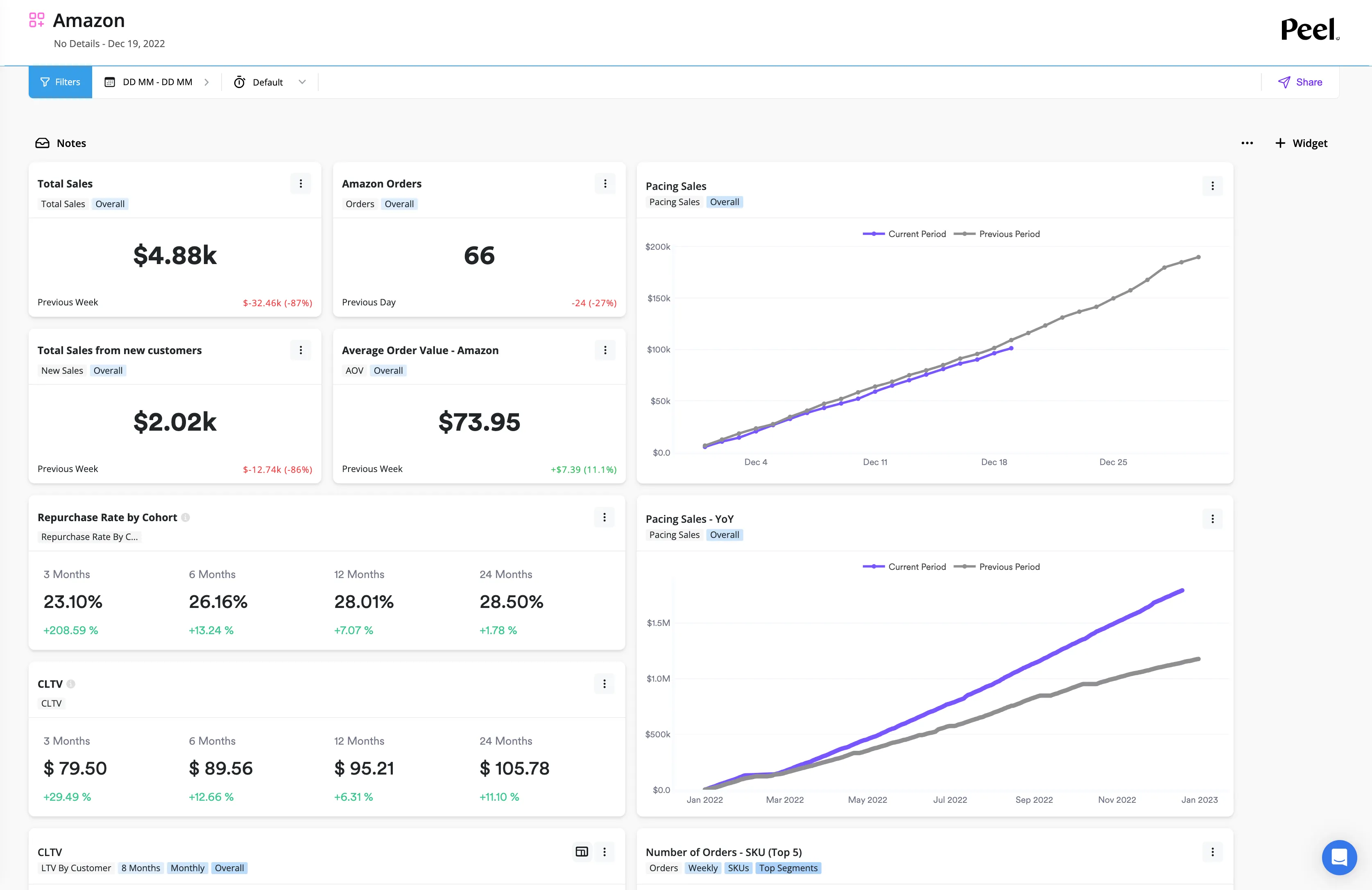This screenshot has height=890, width=1372.
Task: Click the Pacing Sales - YoY widget title
Action: click(689, 519)
